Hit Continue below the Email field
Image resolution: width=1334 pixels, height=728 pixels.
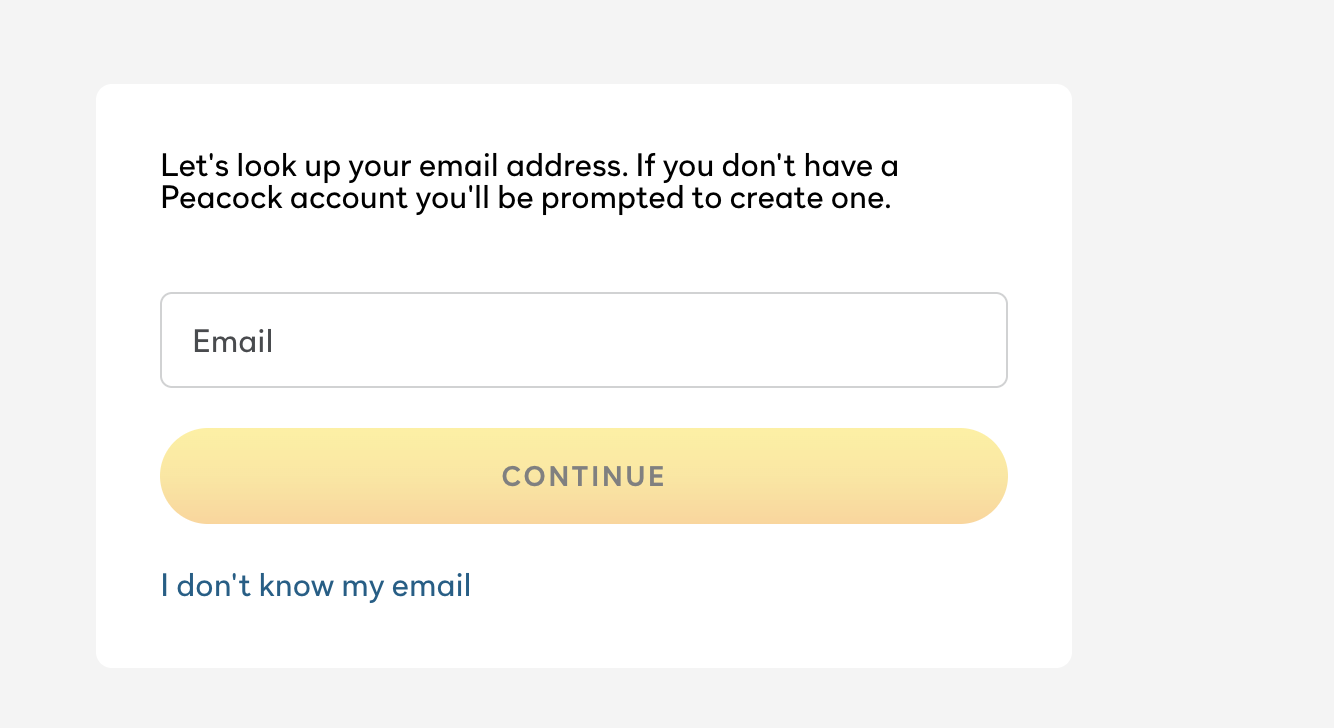point(583,476)
